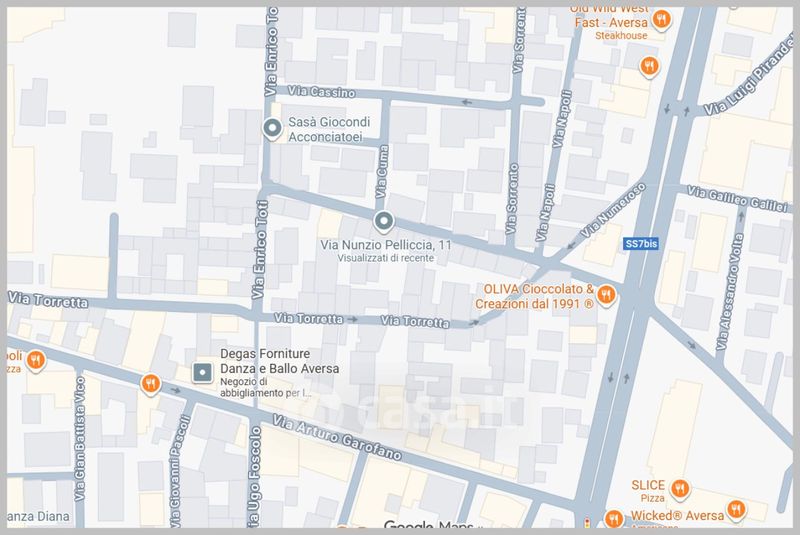800x535 pixels.
Task: Click the Old Wild West steakhouse restaurant icon
Action: pyautogui.click(x=662, y=20)
